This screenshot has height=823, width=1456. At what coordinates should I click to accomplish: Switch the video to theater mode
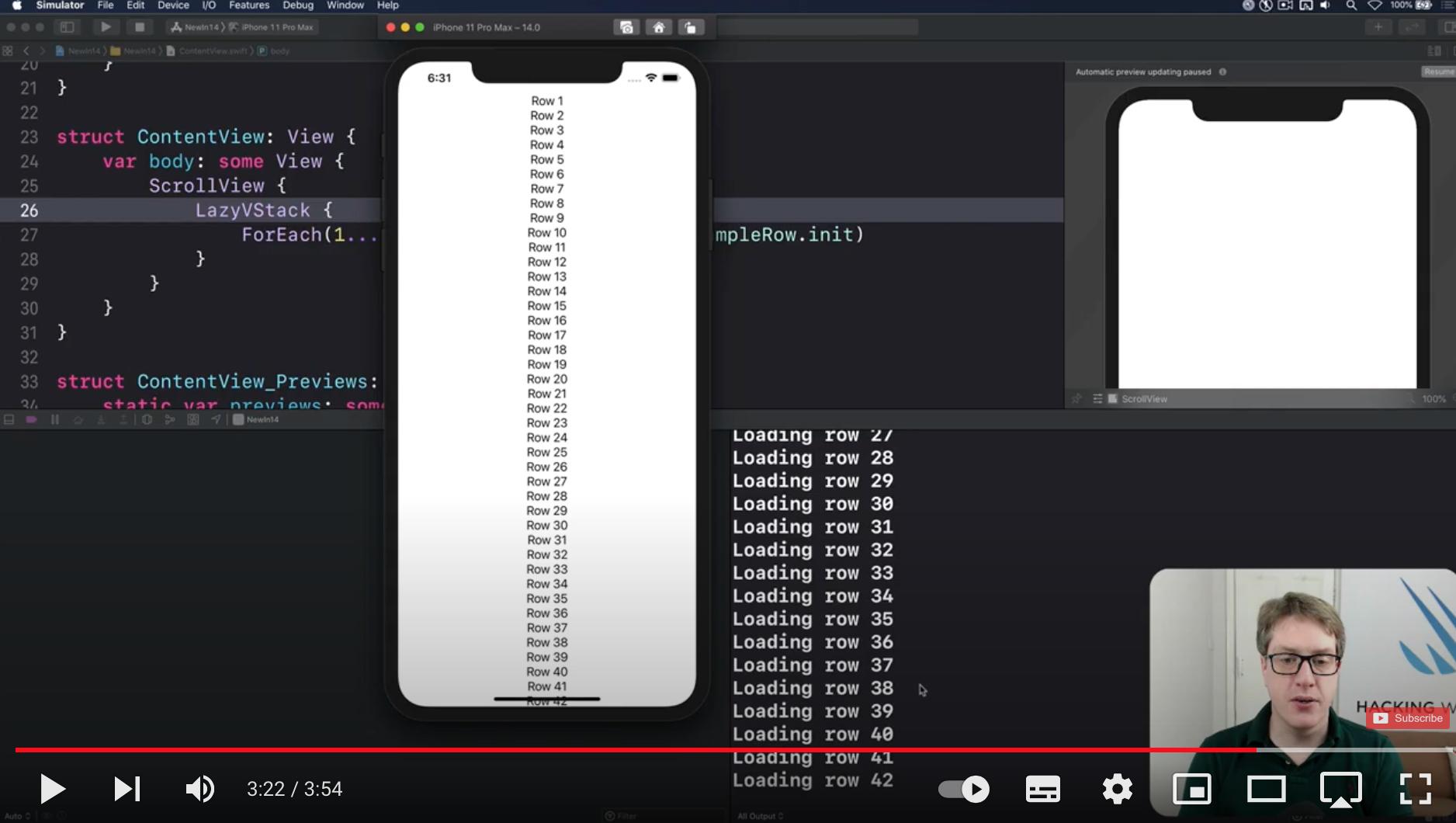coord(1267,790)
